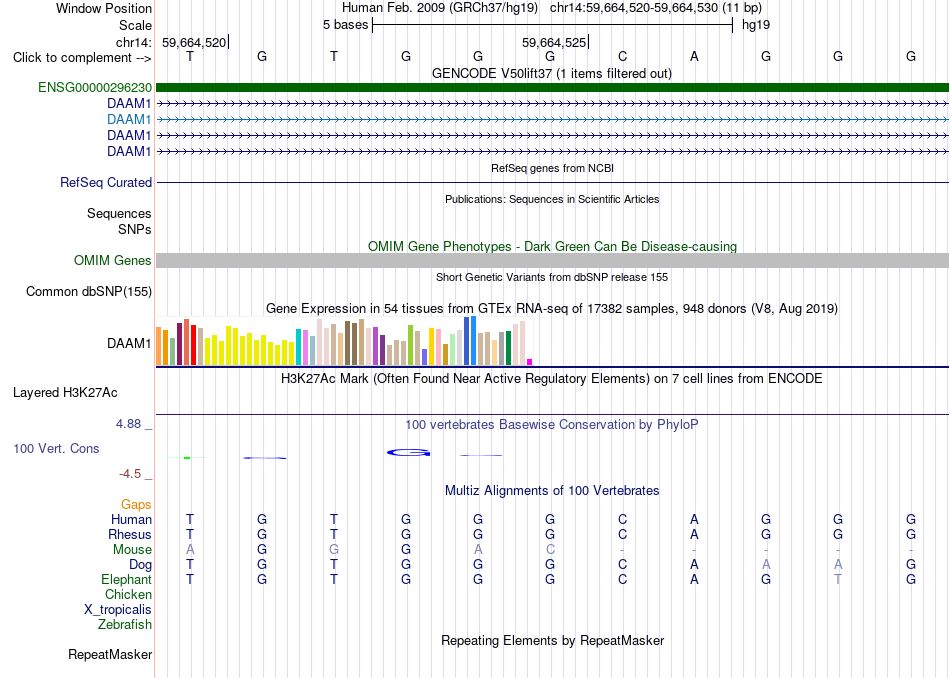
Task: Click the green mark in PhyloP conservation track
Action: pos(187,458)
